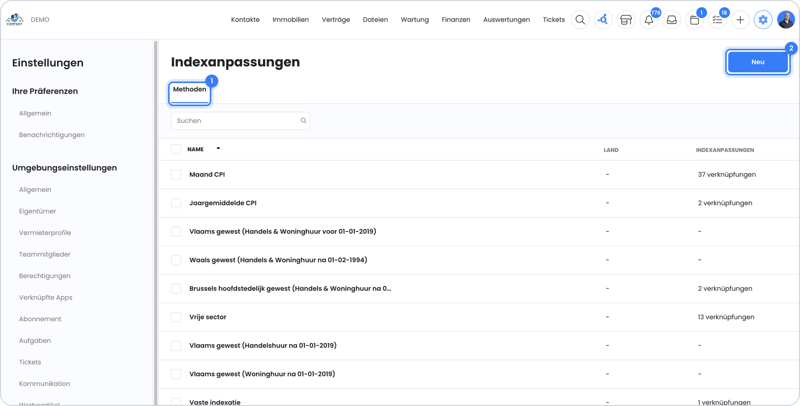Open Allgemein under Ihre Präferenzen
Screen dimensions: 800x406
[x=35, y=113]
